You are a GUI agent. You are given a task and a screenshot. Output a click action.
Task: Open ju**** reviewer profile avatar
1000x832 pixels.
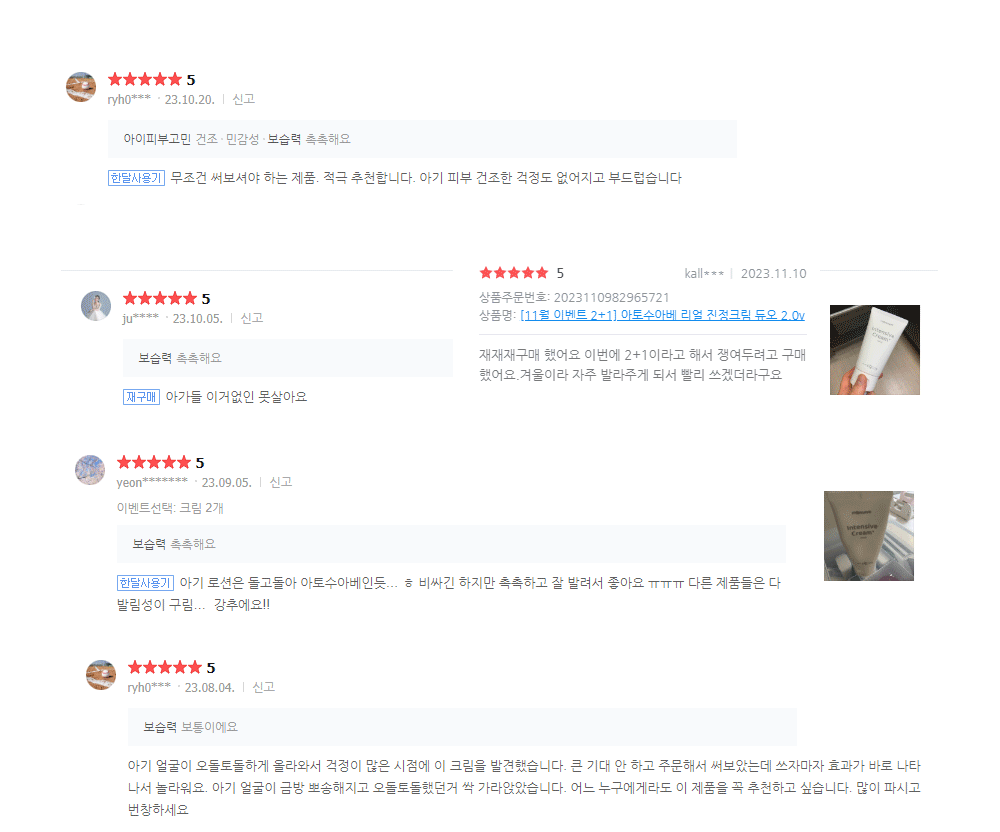96,306
